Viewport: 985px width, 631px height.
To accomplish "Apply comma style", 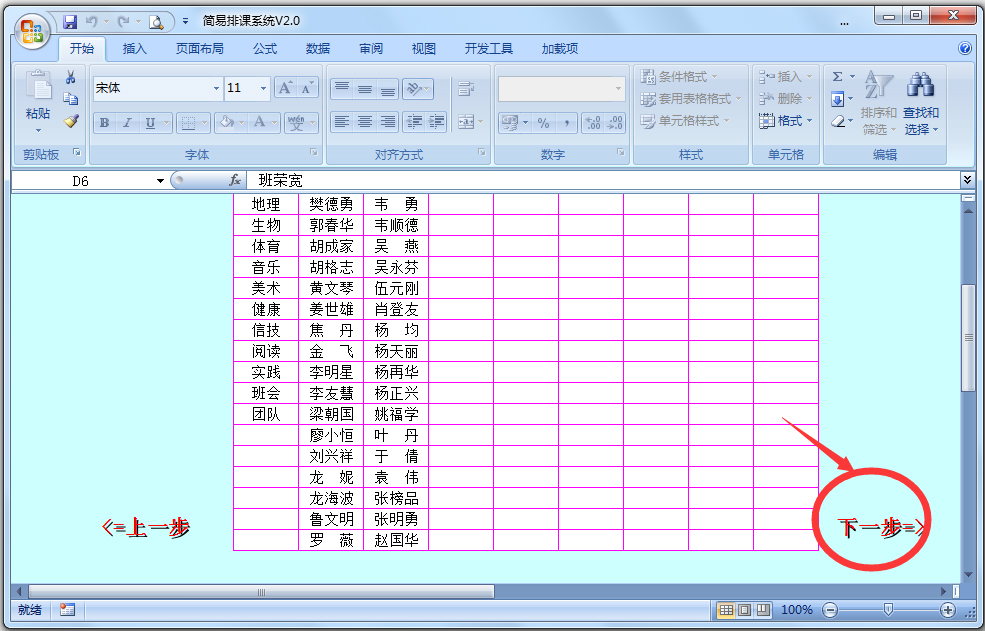I will pyautogui.click(x=567, y=123).
